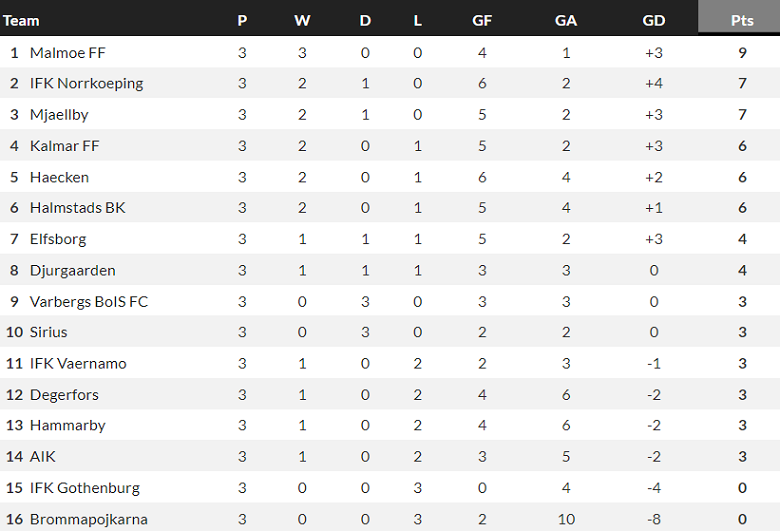Open IFK Norrkoeping team page

coord(86,83)
